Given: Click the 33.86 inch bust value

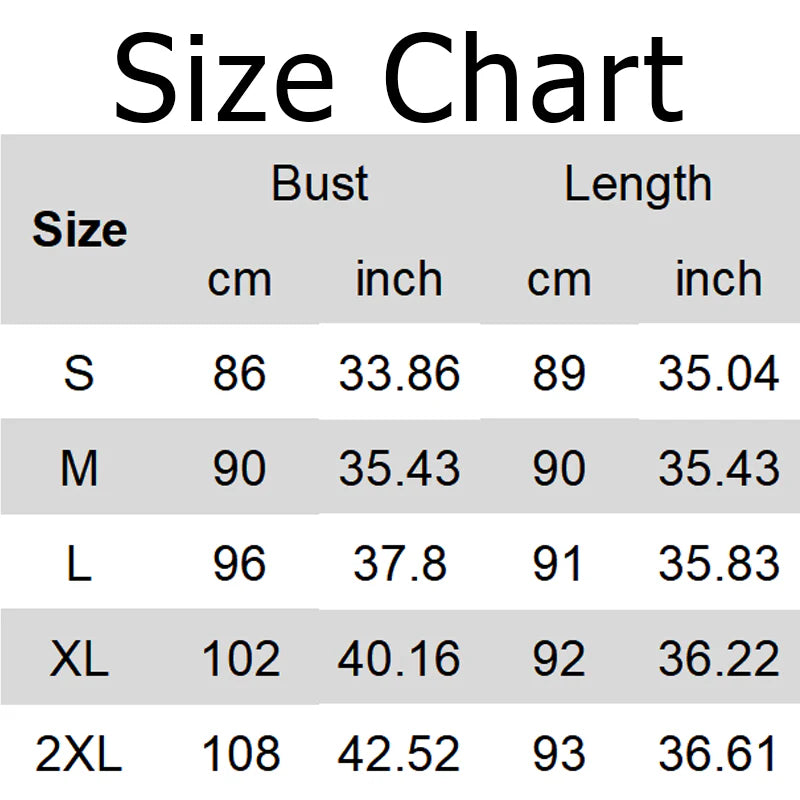Looking at the screenshot, I should [x=399, y=374].
